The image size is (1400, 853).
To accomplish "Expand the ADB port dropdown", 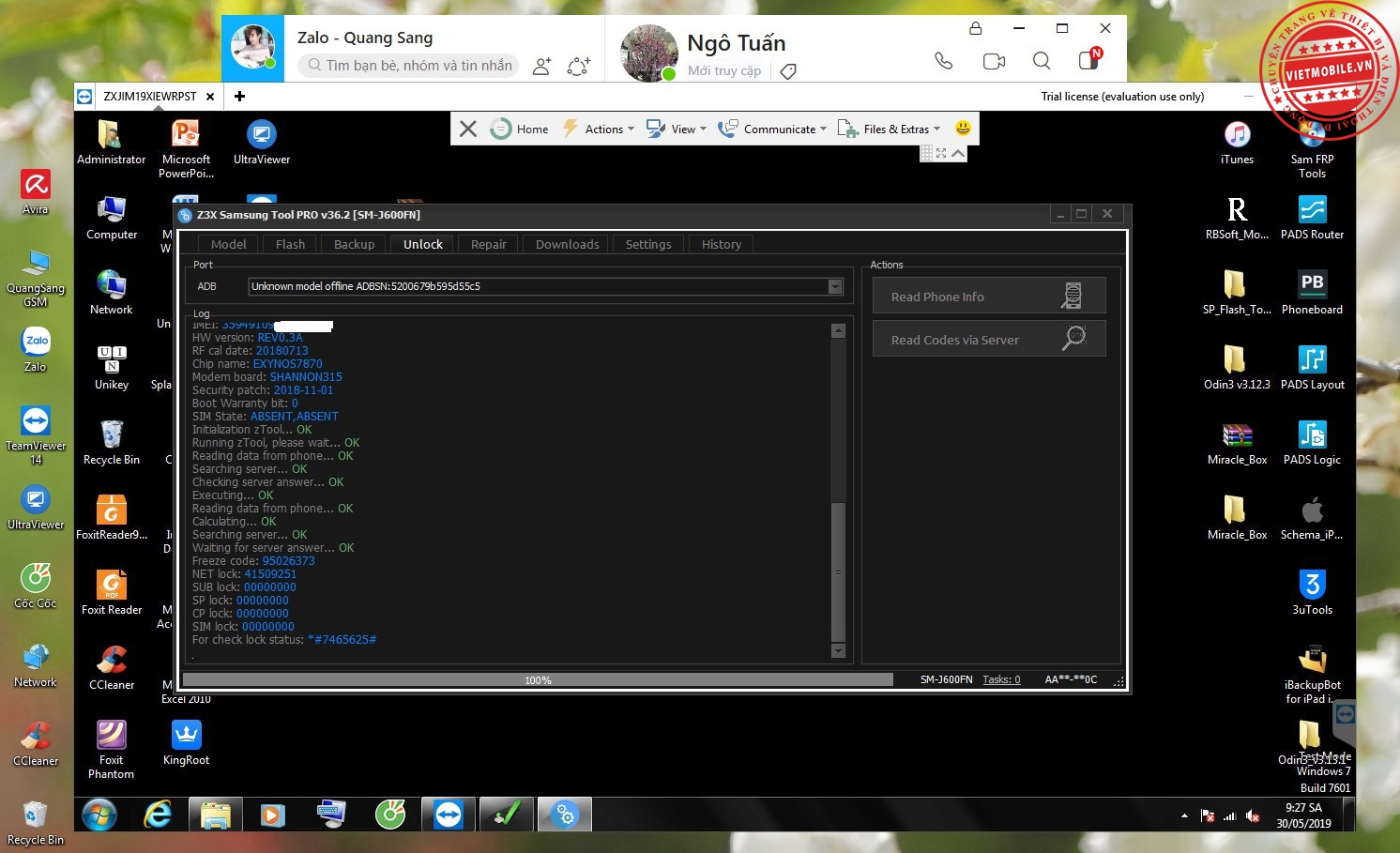I will (835, 286).
